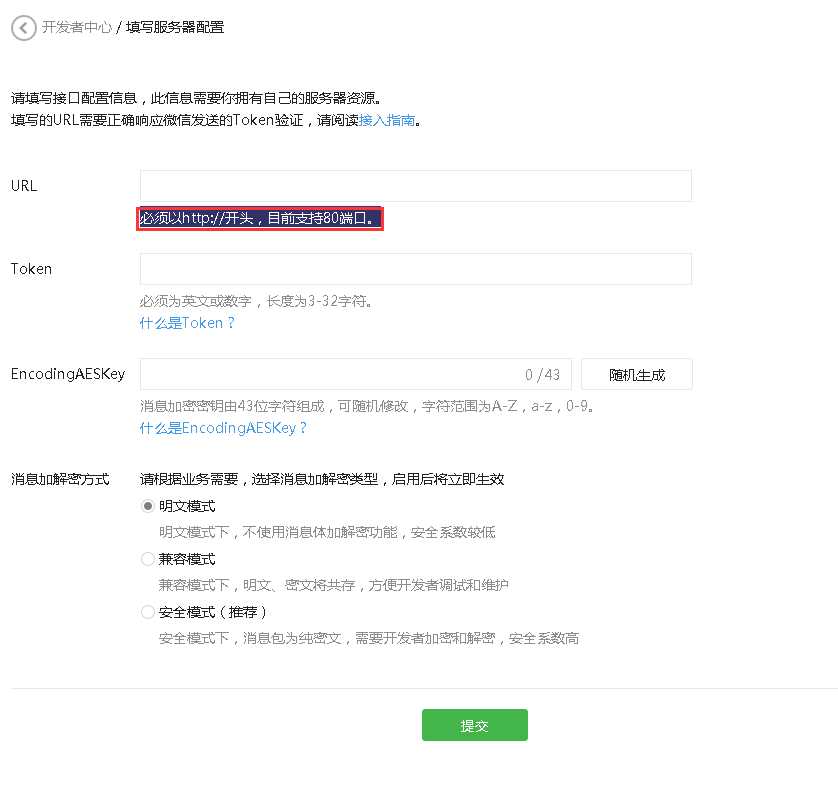Click the 随机生成 button
838x794 pixels.
pyautogui.click(x=637, y=374)
